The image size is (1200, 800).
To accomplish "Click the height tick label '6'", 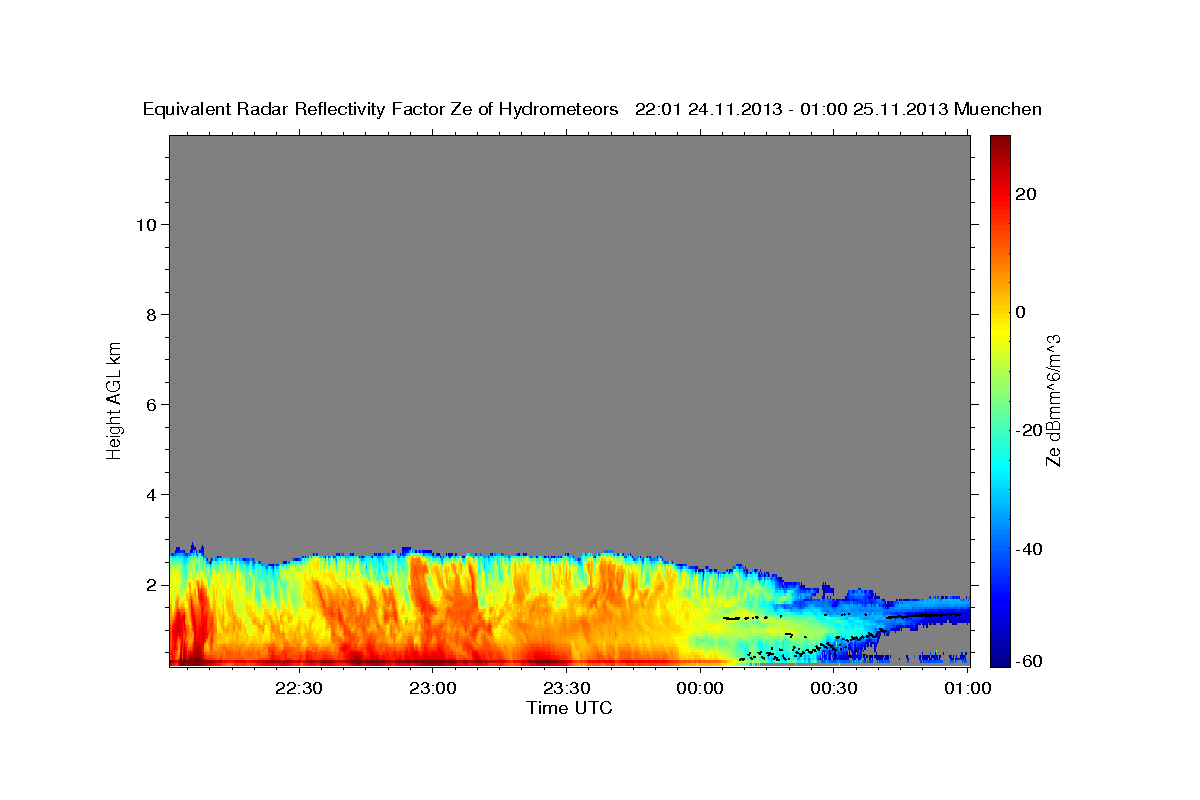I will pyautogui.click(x=151, y=404).
